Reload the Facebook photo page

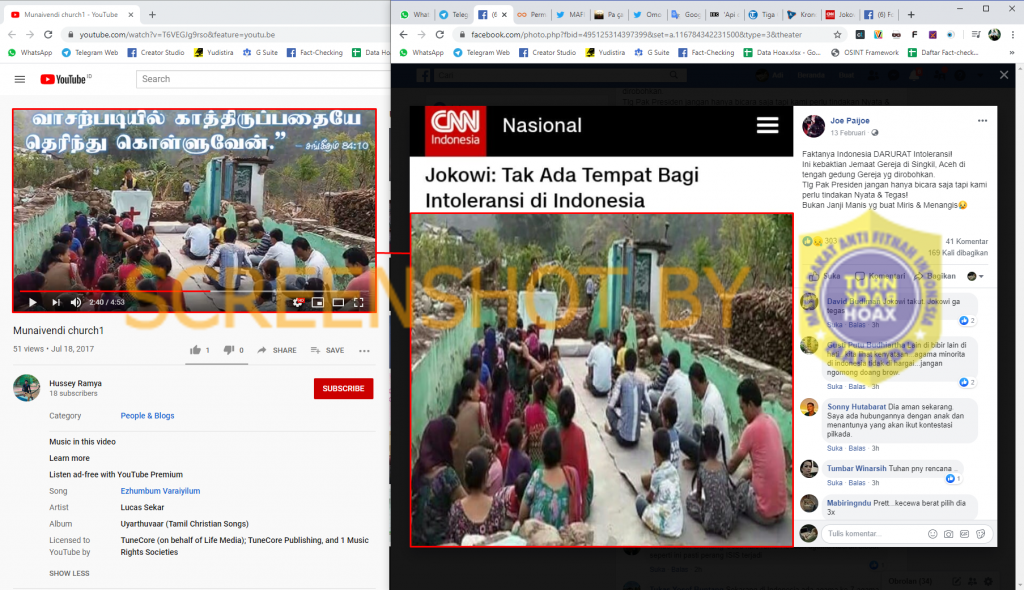[x=440, y=34]
